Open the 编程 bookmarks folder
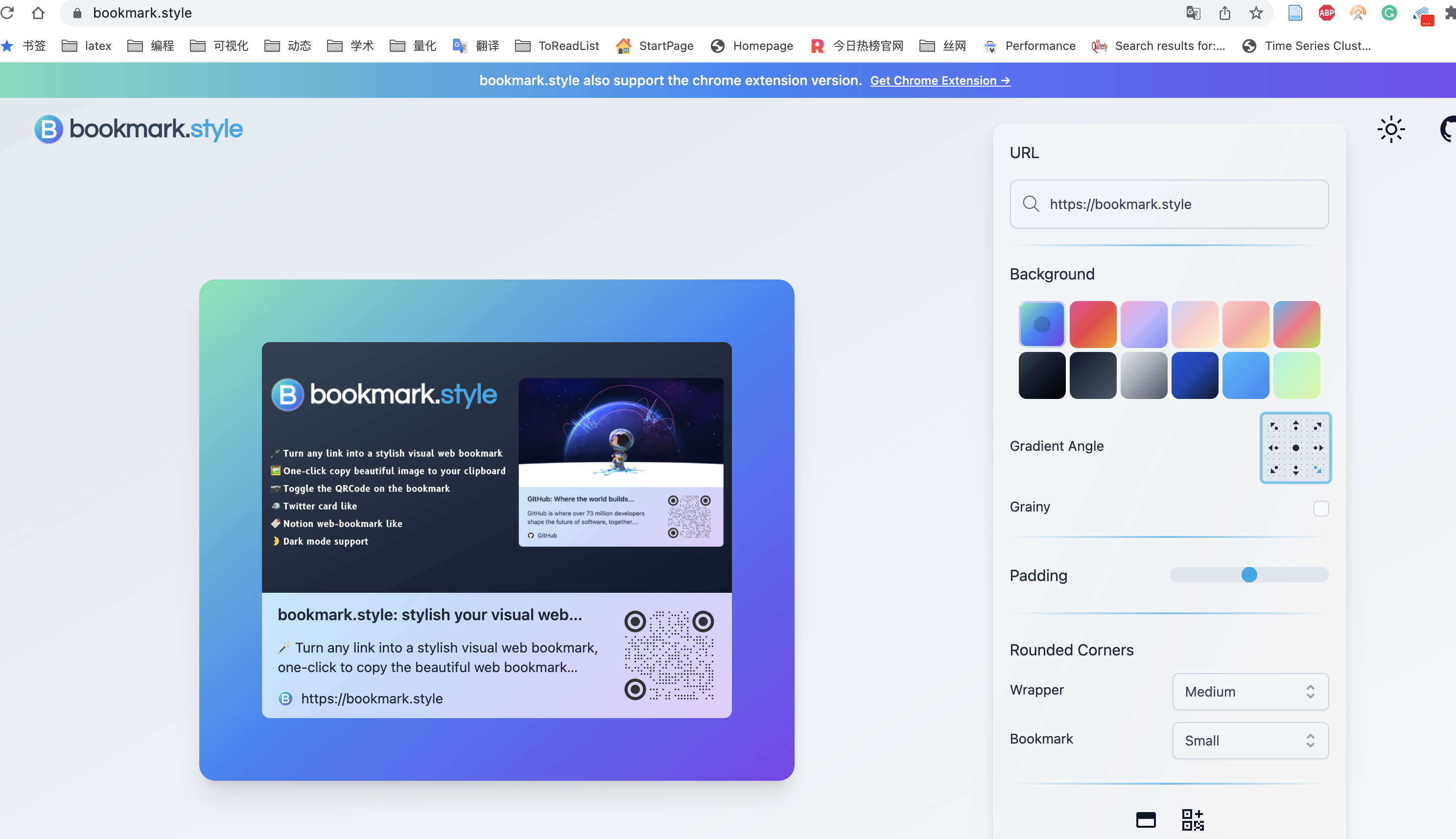 (x=150, y=46)
